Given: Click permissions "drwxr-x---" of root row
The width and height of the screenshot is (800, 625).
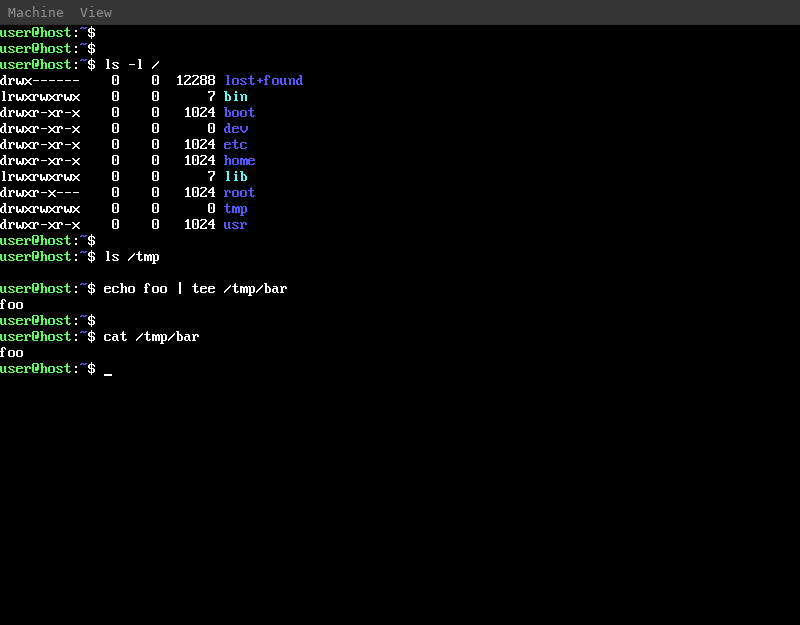Looking at the screenshot, I should 40,192.
